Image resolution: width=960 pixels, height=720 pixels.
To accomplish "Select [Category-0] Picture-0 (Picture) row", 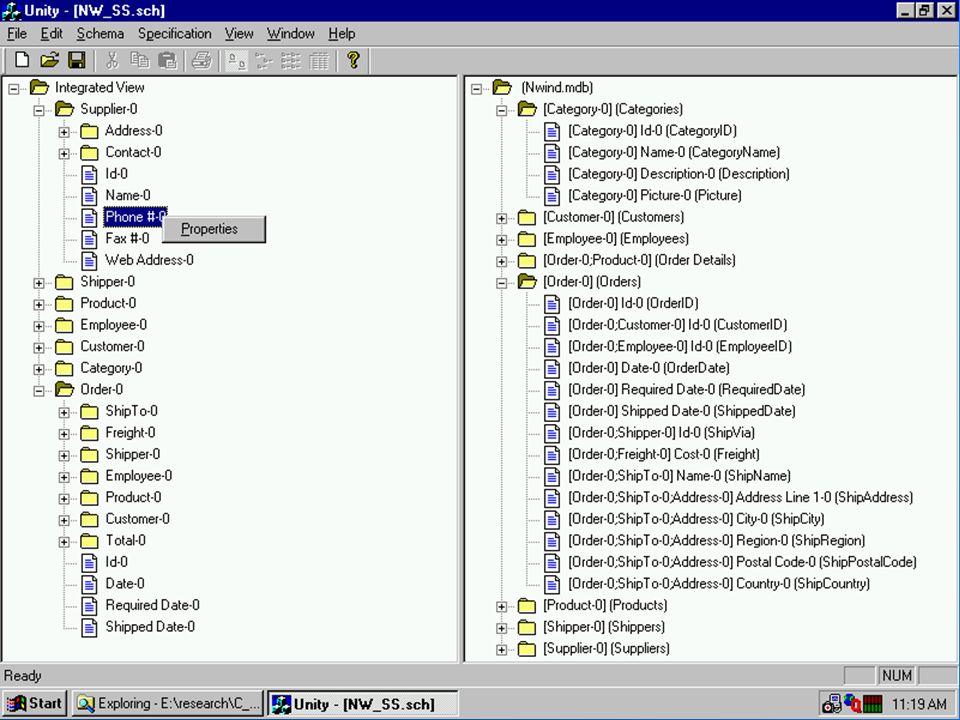I will tap(654, 195).
